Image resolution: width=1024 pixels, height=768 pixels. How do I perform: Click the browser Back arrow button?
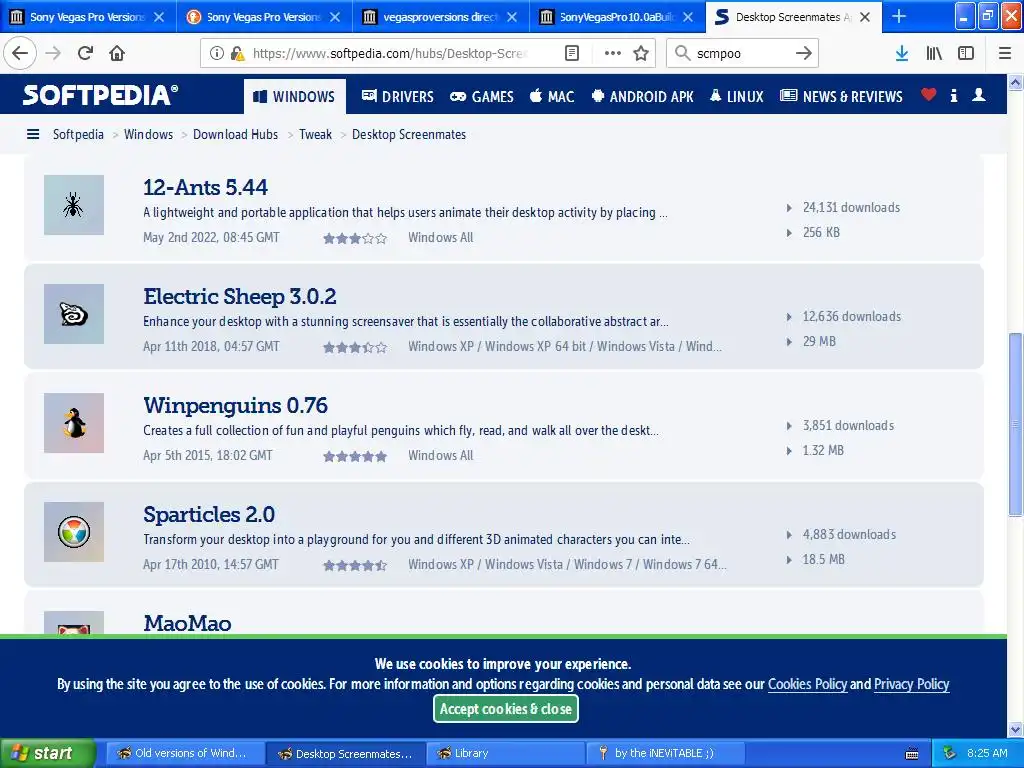pyautogui.click(x=20, y=53)
